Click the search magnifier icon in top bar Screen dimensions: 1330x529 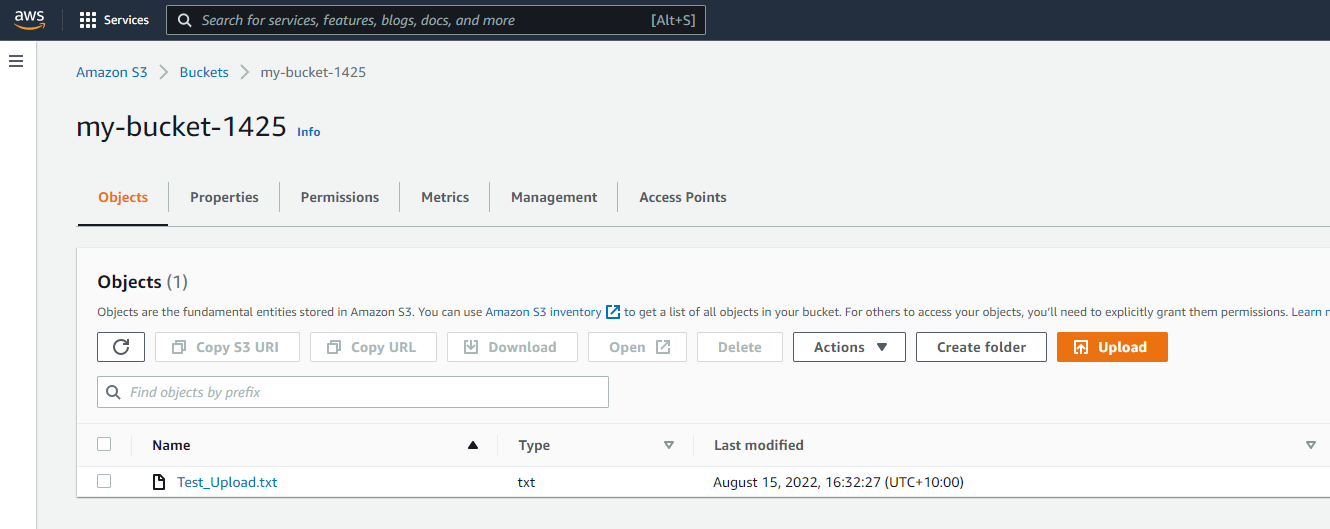coord(184,20)
